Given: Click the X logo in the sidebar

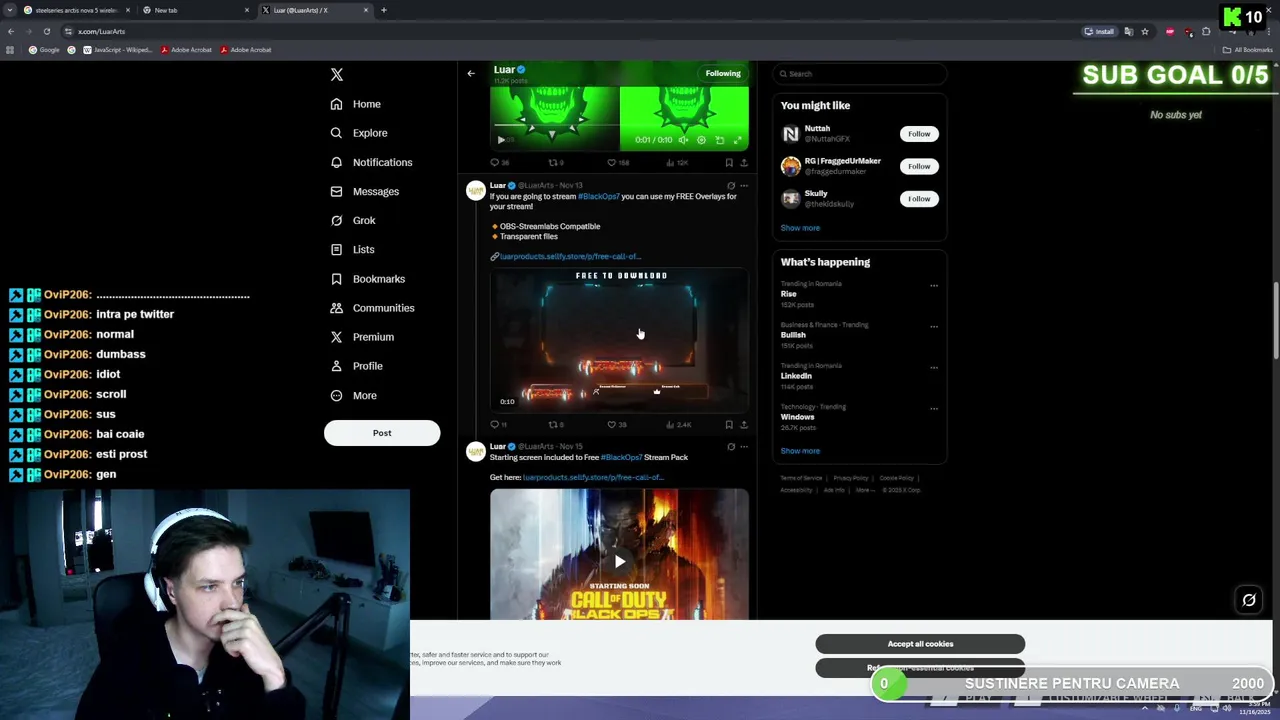Looking at the screenshot, I should (x=337, y=75).
